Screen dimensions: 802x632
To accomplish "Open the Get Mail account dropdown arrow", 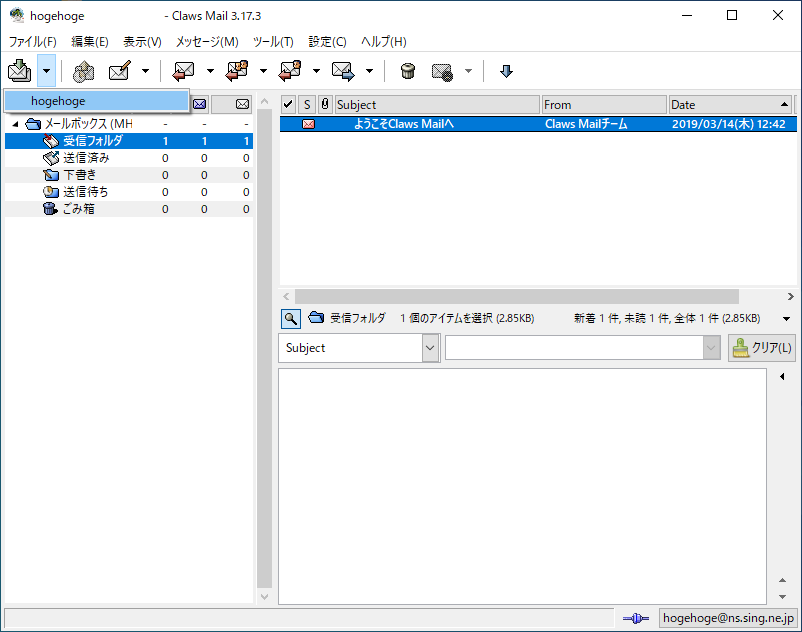I will [47, 71].
